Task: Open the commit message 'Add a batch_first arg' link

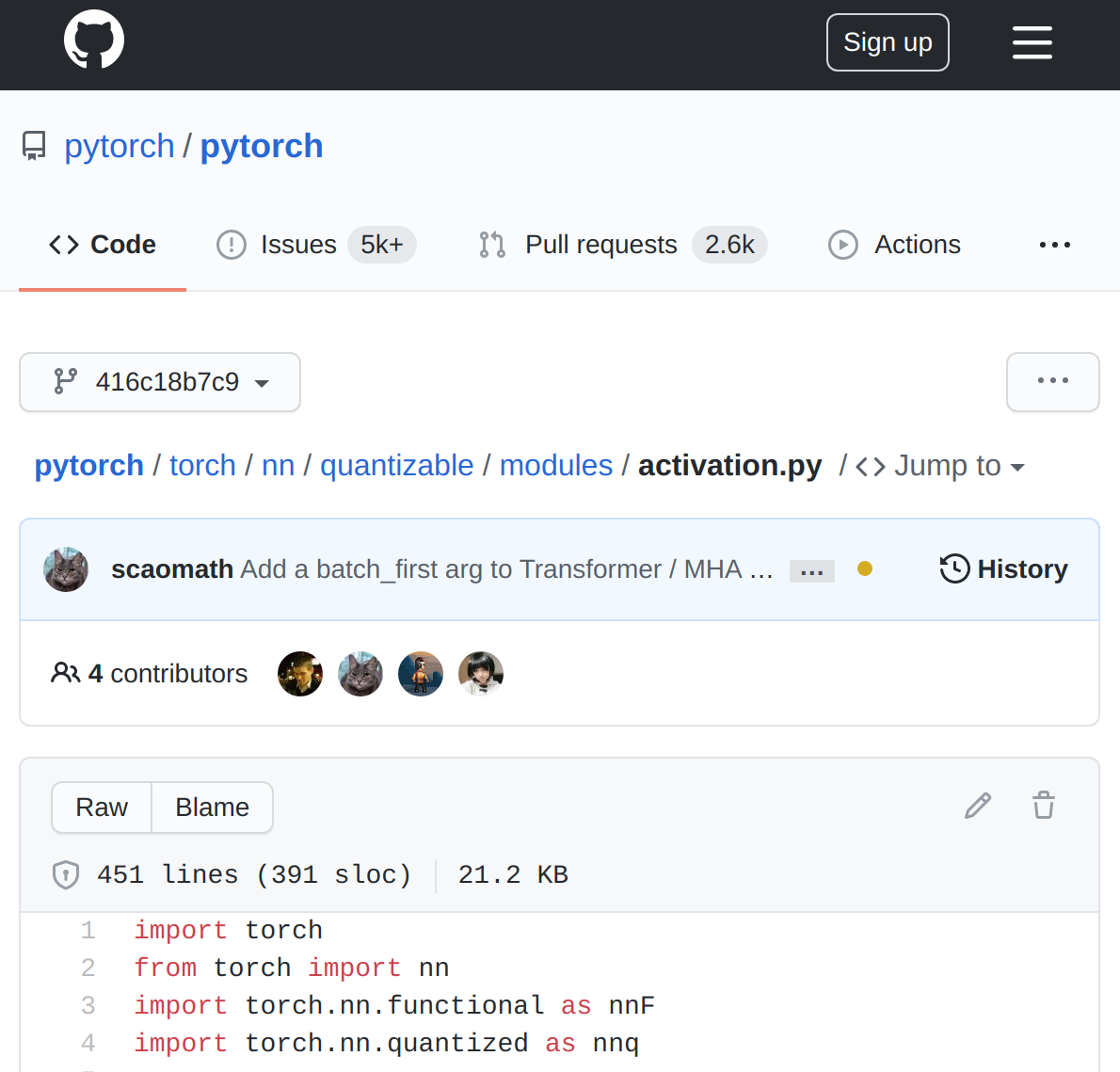Action: click(x=506, y=569)
